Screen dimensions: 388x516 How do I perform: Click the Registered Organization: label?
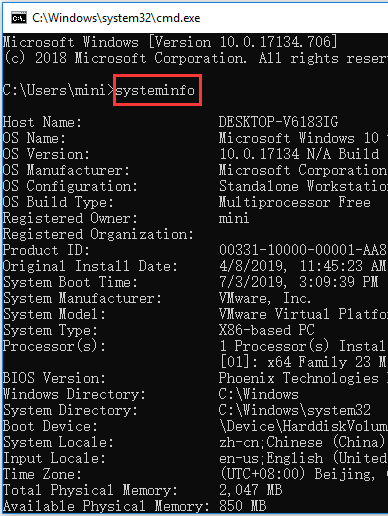(98, 234)
